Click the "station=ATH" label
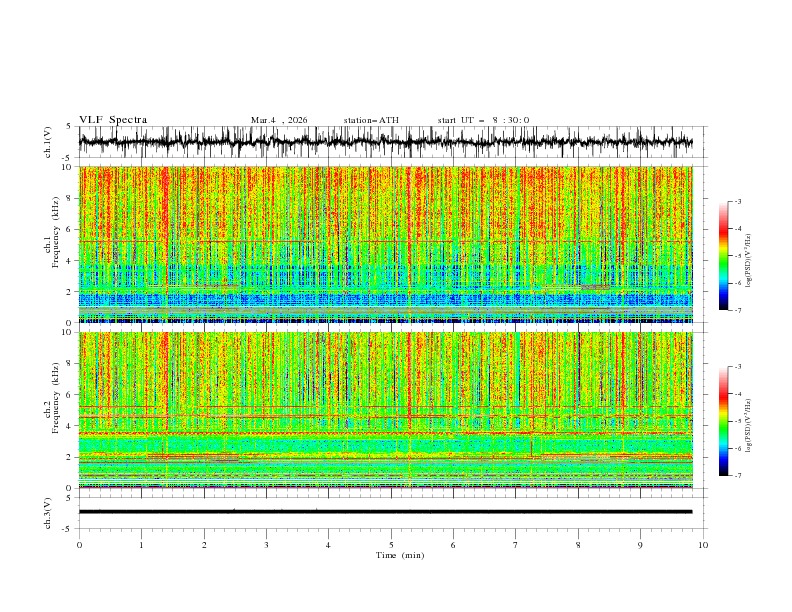 pos(371,120)
